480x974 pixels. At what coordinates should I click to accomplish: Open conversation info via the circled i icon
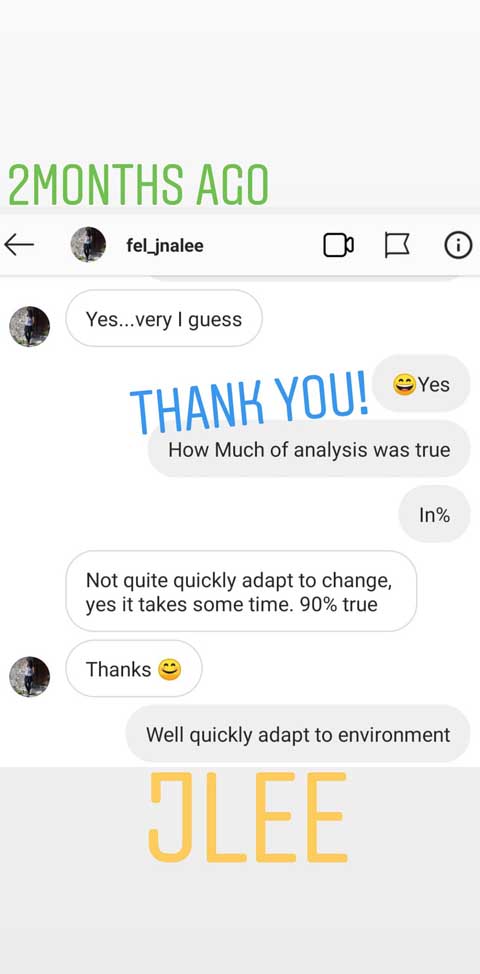pos(458,245)
